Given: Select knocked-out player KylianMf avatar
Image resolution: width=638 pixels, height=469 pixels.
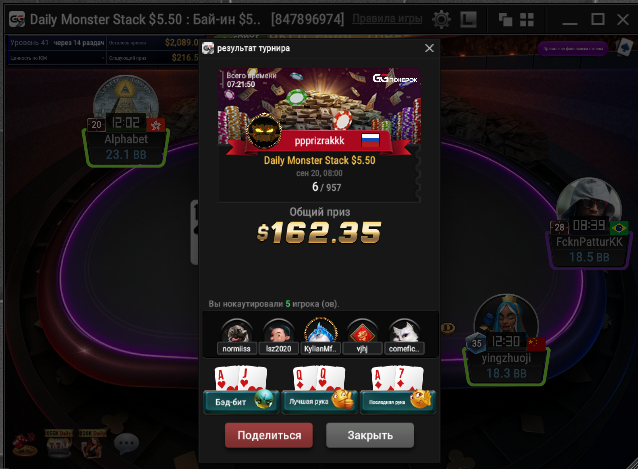Looking at the screenshot, I should pos(320,331).
